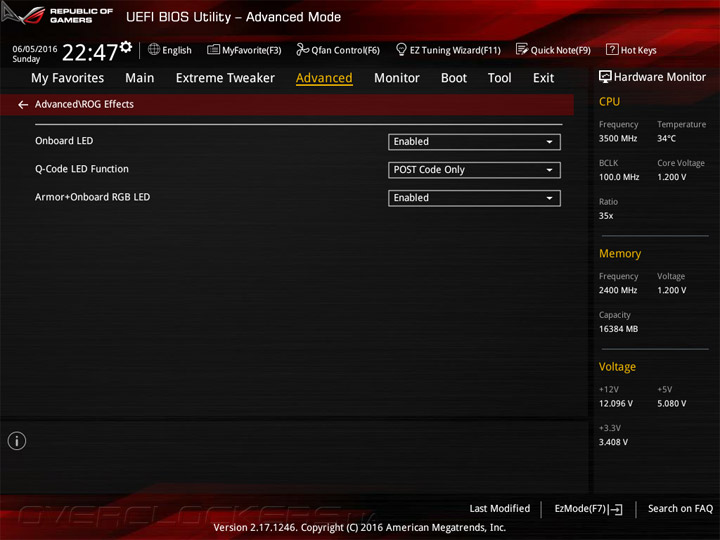Click Search on FAQ

[x=681, y=509]
